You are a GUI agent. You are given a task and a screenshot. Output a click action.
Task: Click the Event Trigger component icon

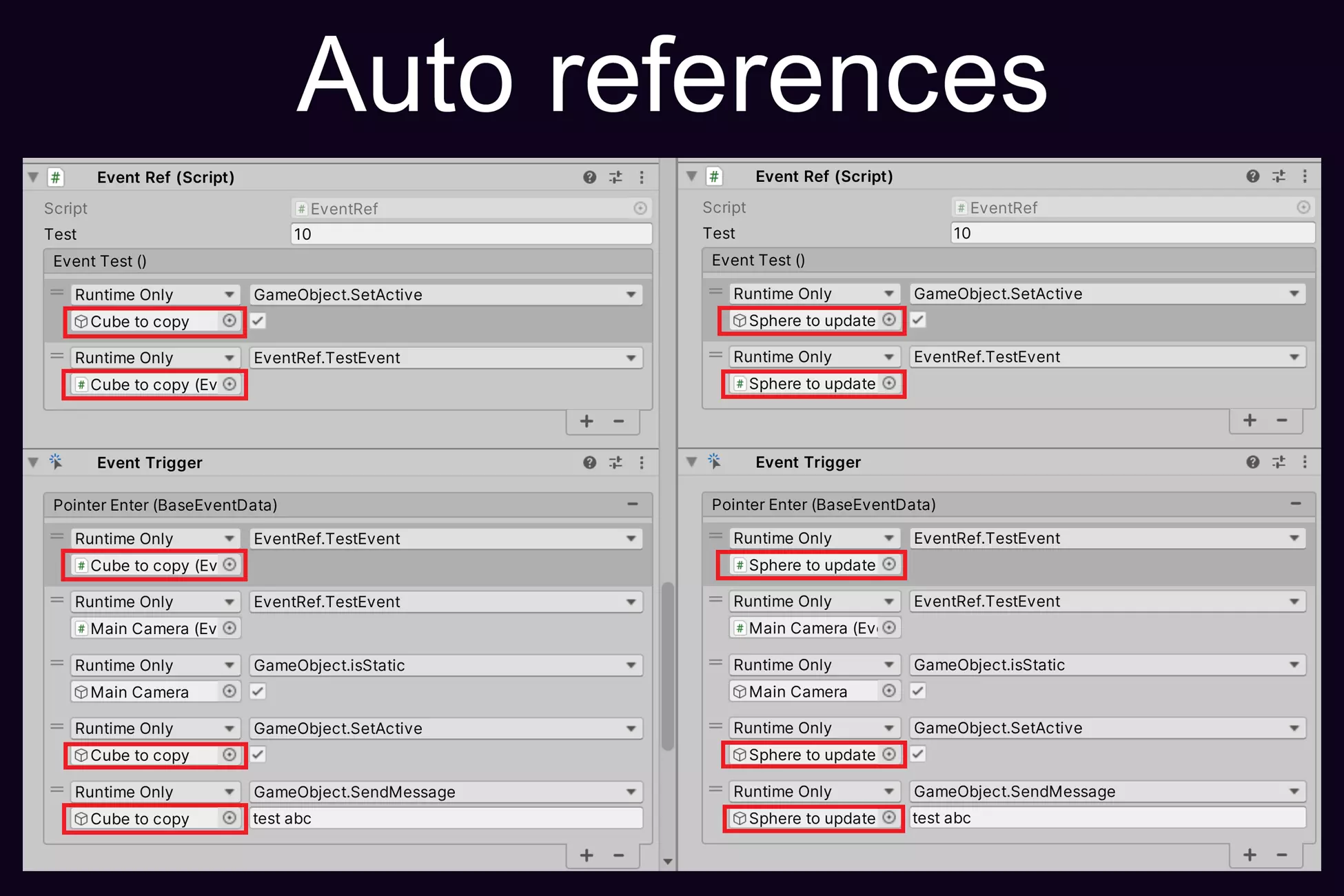56,462
